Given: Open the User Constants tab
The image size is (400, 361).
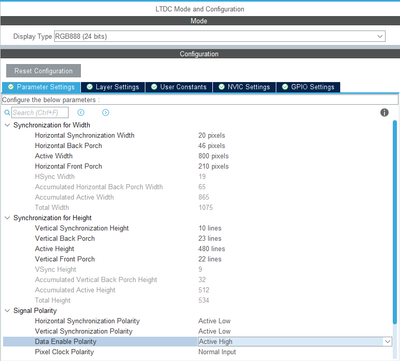Looking at the screenshot, I should pos(179,87).
